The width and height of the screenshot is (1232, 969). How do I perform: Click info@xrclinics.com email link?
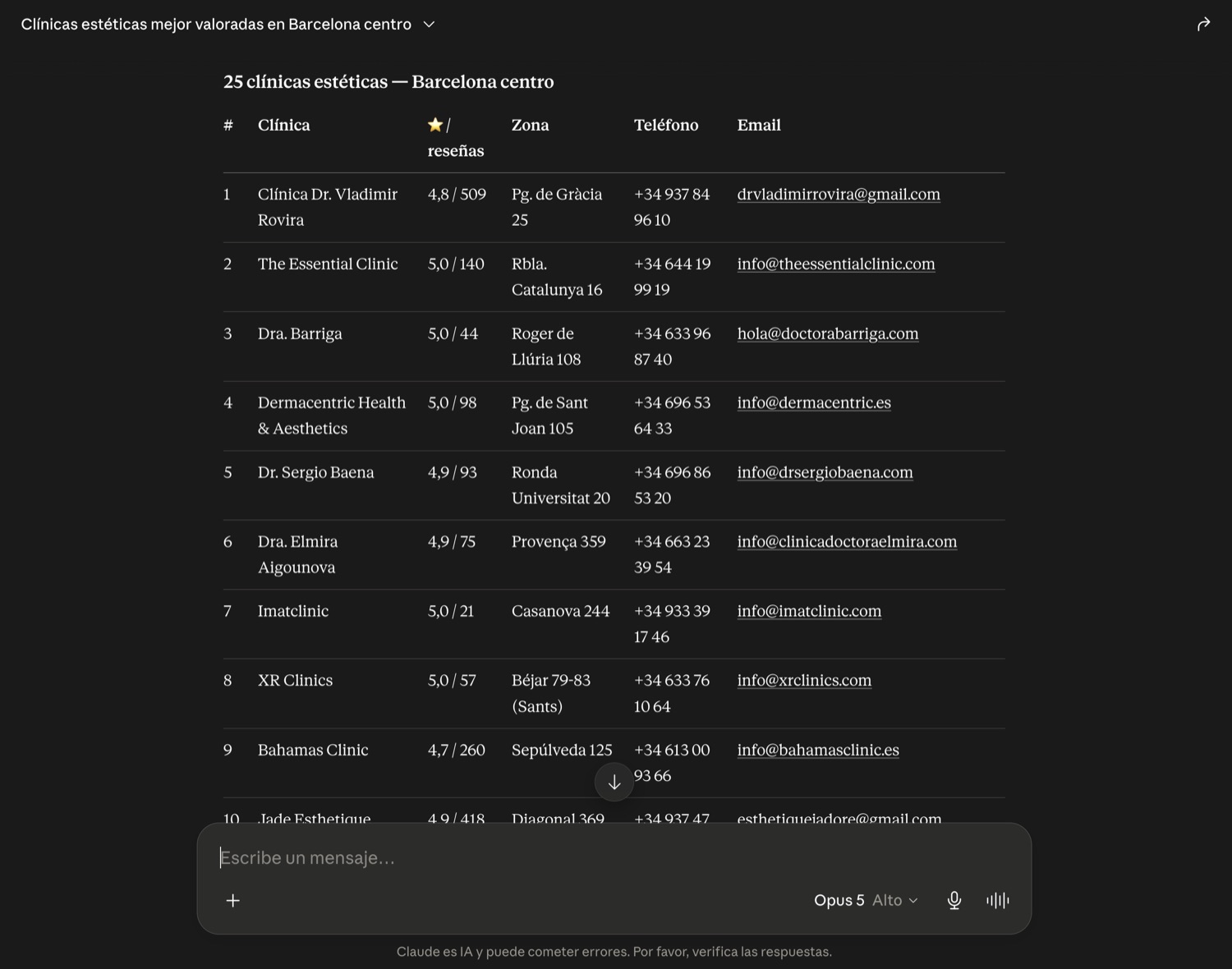[x=804, y=681]
